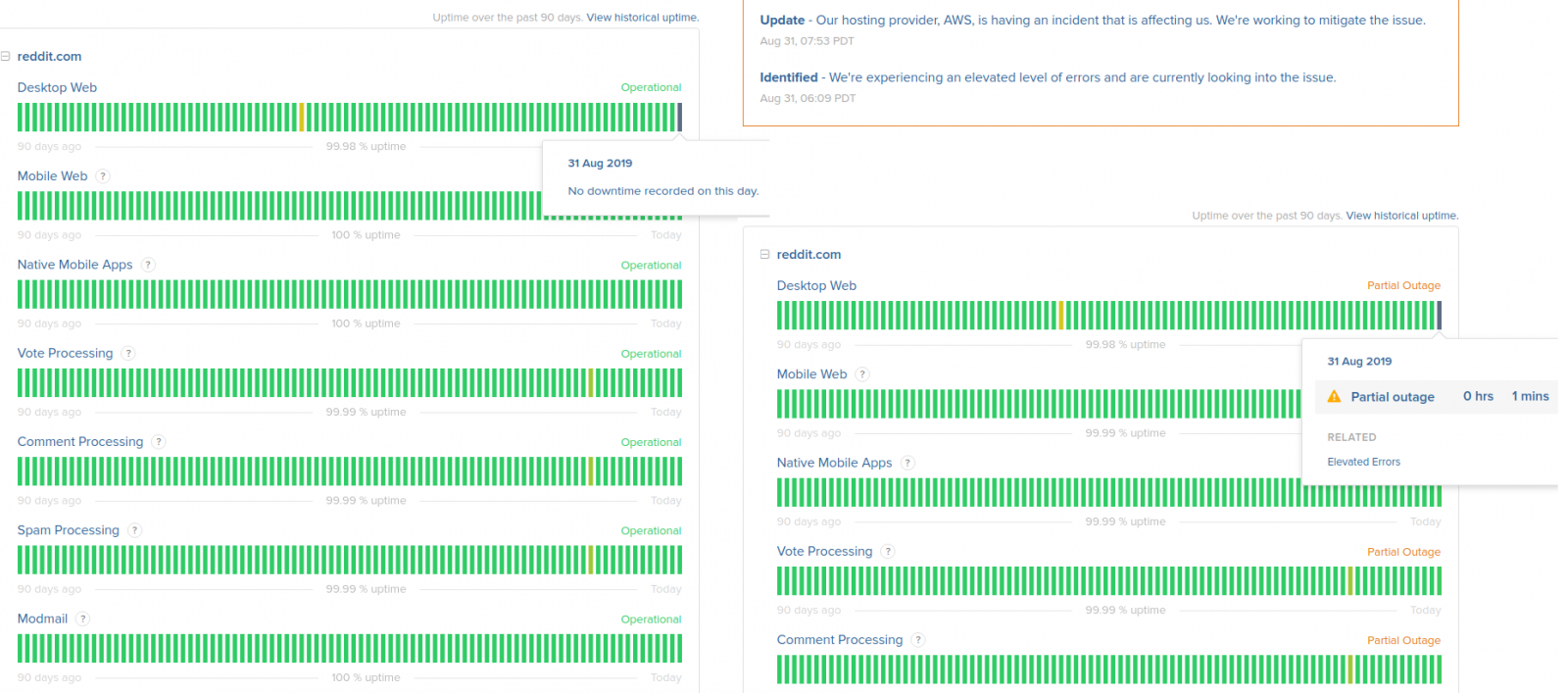Click the 'Partial outage' label in tooltip
Image resolution: width=1568 pixels, height=693 pixels.
click(x=1393, y=397)
